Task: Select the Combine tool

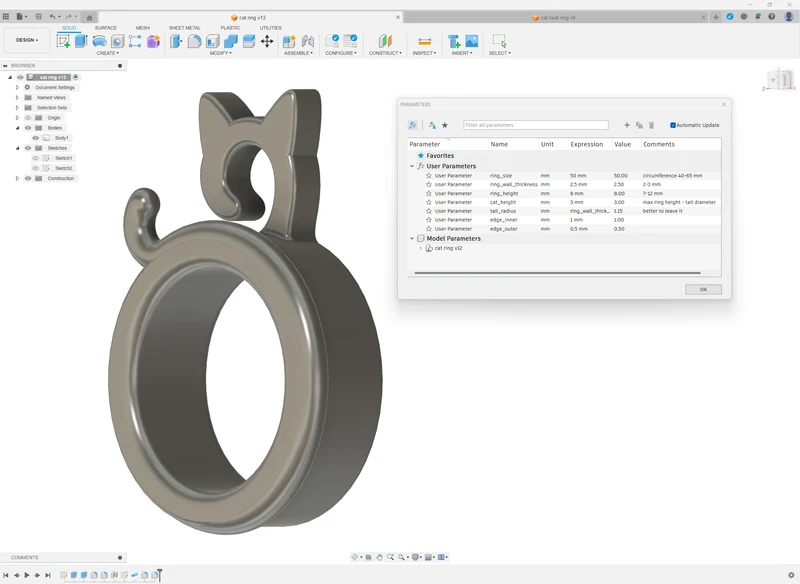Action: point(231,41)
